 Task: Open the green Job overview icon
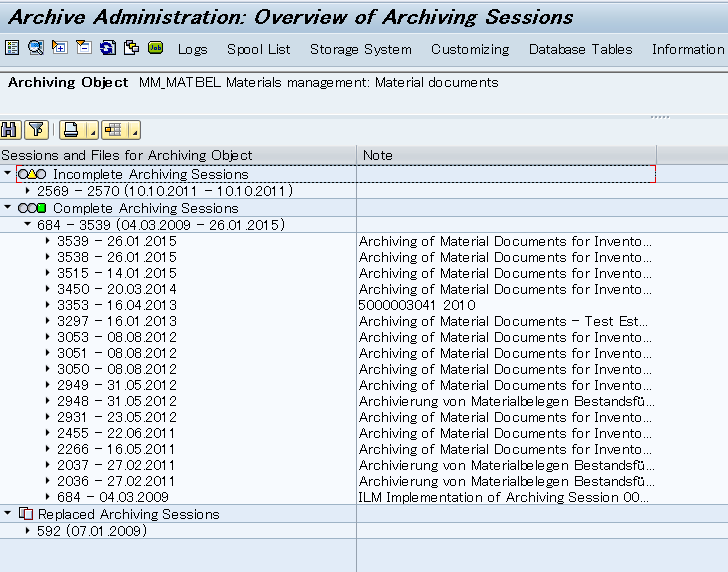click(x=156, y=47)
